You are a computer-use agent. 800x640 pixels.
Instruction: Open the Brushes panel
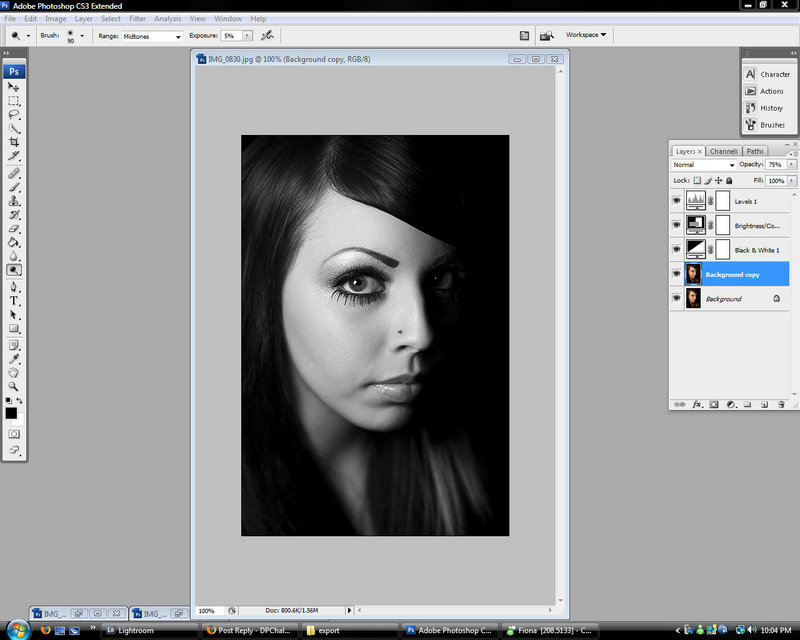[765, 125]
